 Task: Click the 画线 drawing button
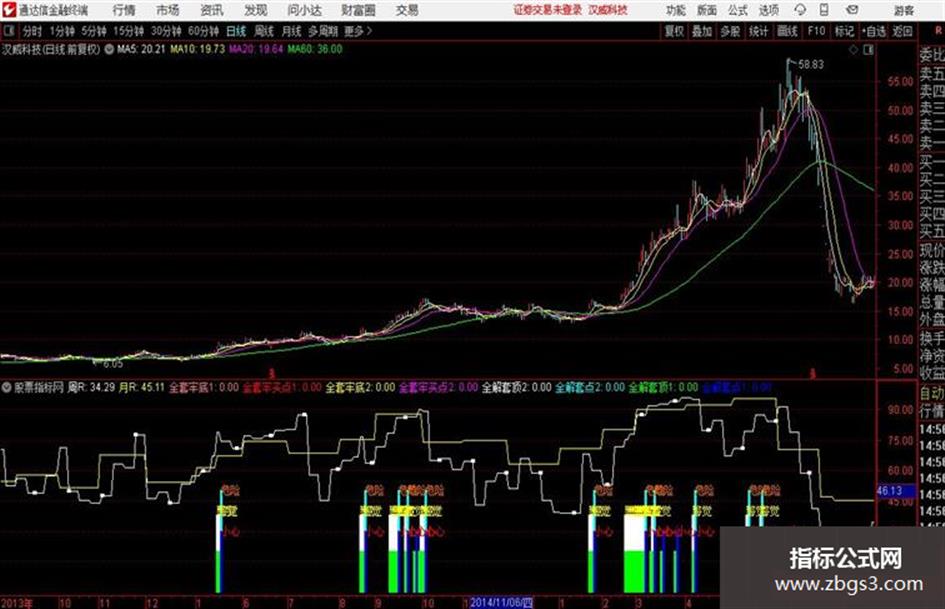point(787,31)
